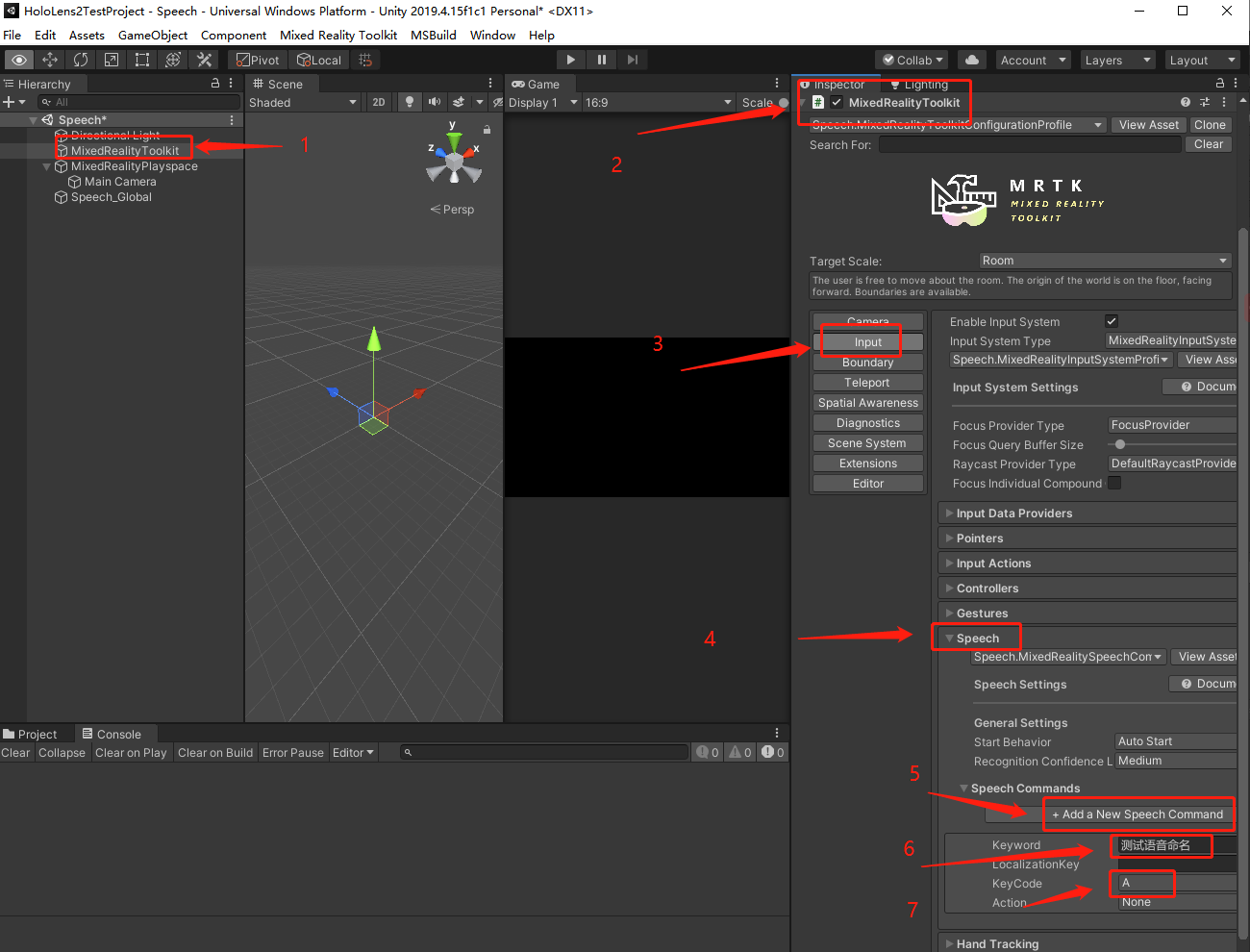
Task: Select the Move tool
Action: click(50, 60)
